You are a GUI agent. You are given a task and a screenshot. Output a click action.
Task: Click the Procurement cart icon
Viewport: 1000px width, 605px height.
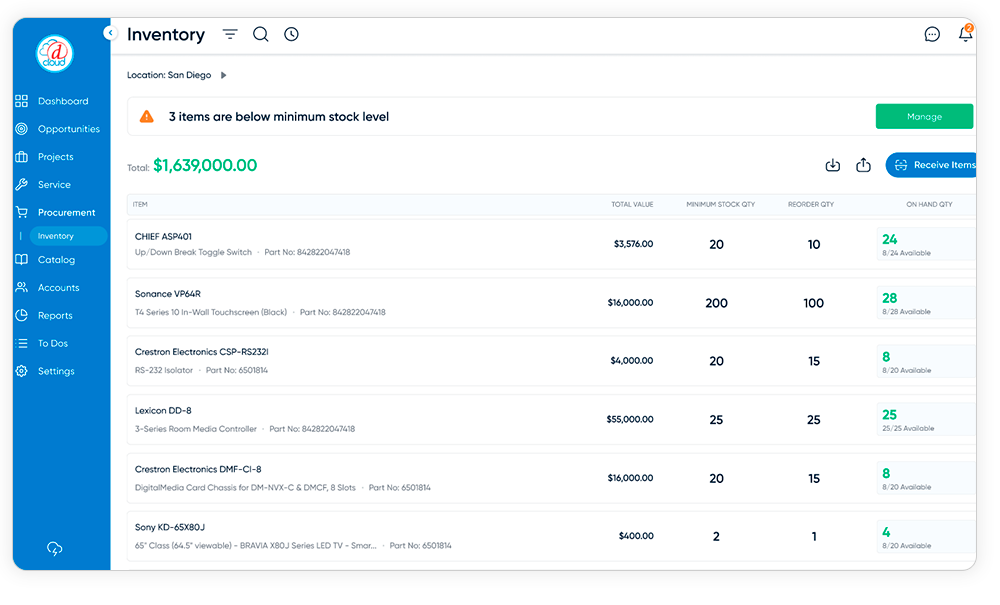pos(22,212)
